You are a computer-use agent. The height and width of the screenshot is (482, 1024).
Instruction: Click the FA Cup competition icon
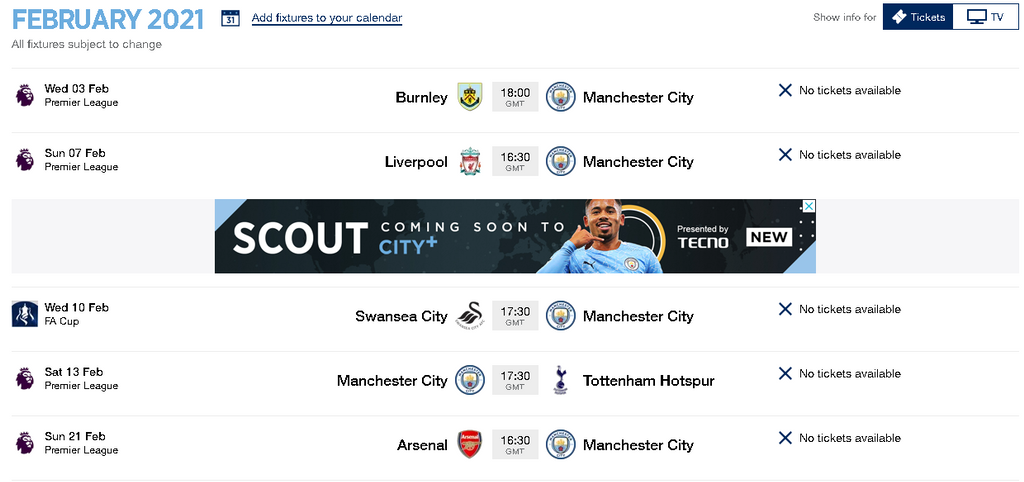(24, 314)
